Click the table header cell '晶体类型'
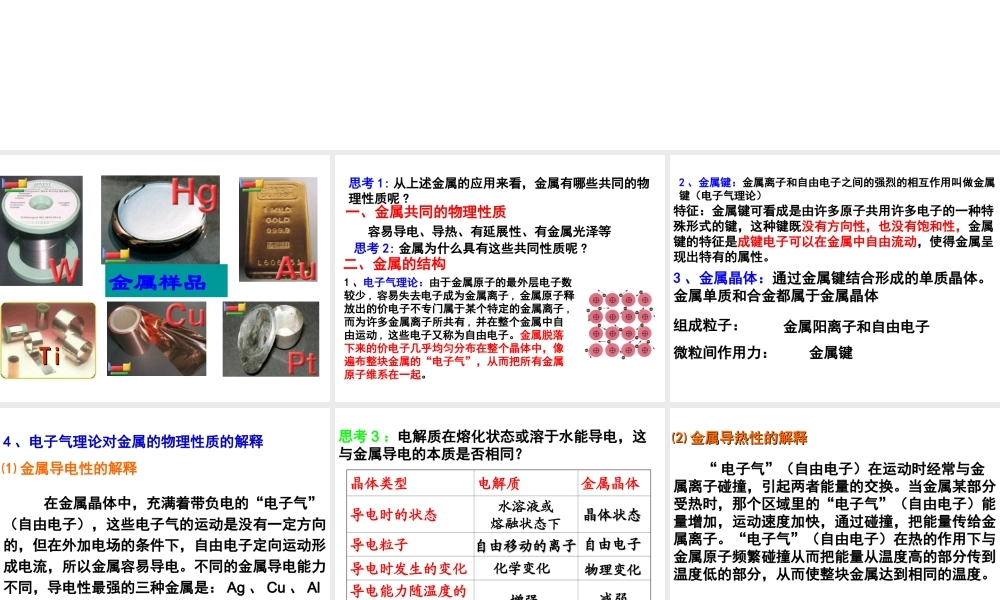 tap(379, 483)
